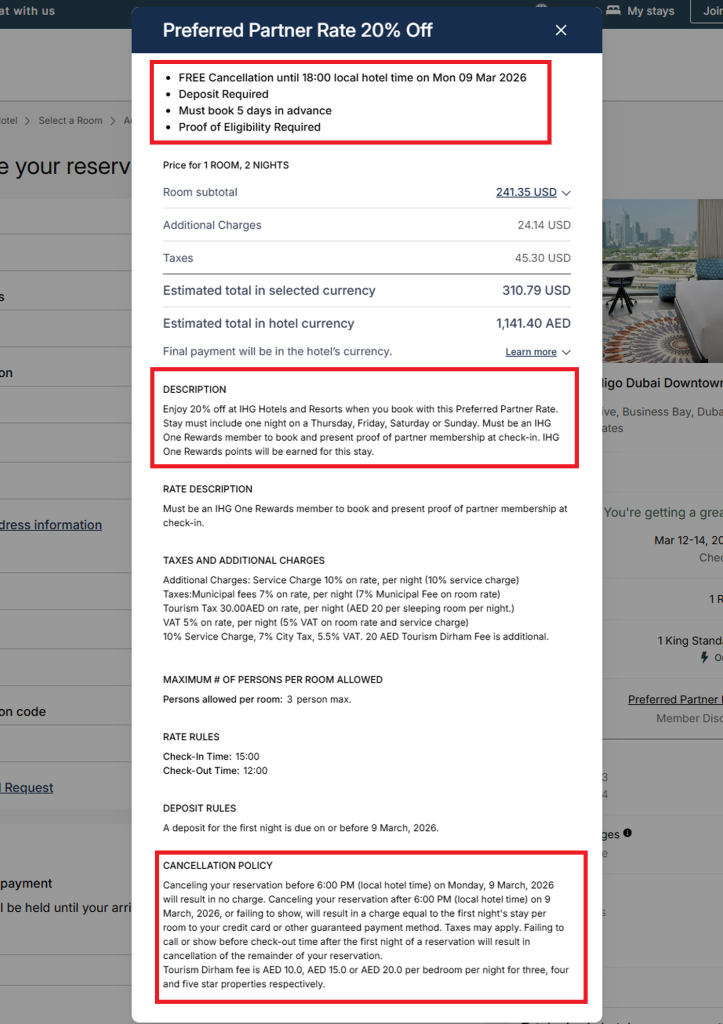Click the 'with us' header menu item
The height and width of the screenshot is (1024, 723).
[x=28, y=11]
